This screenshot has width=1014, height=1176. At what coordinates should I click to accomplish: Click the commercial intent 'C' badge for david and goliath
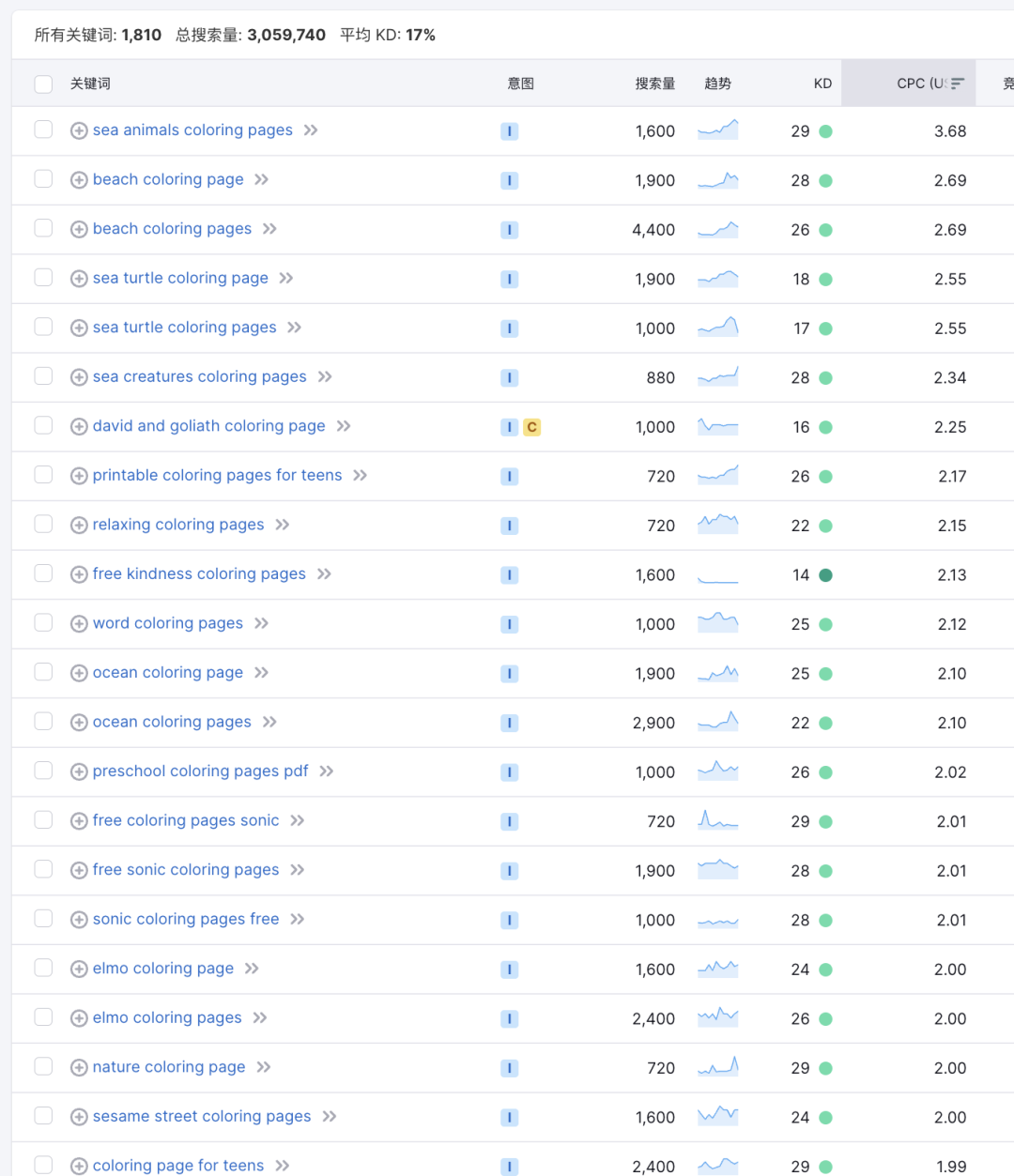click(x=531, y=427)
